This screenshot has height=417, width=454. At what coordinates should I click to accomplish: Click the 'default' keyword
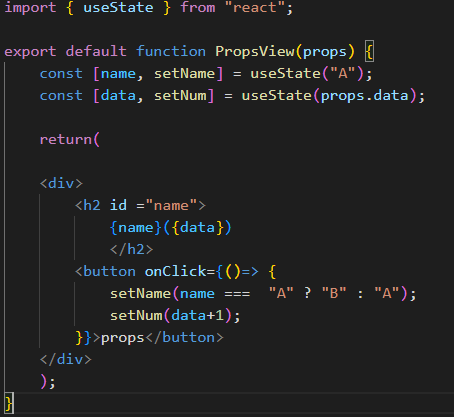tap(96, 51)
